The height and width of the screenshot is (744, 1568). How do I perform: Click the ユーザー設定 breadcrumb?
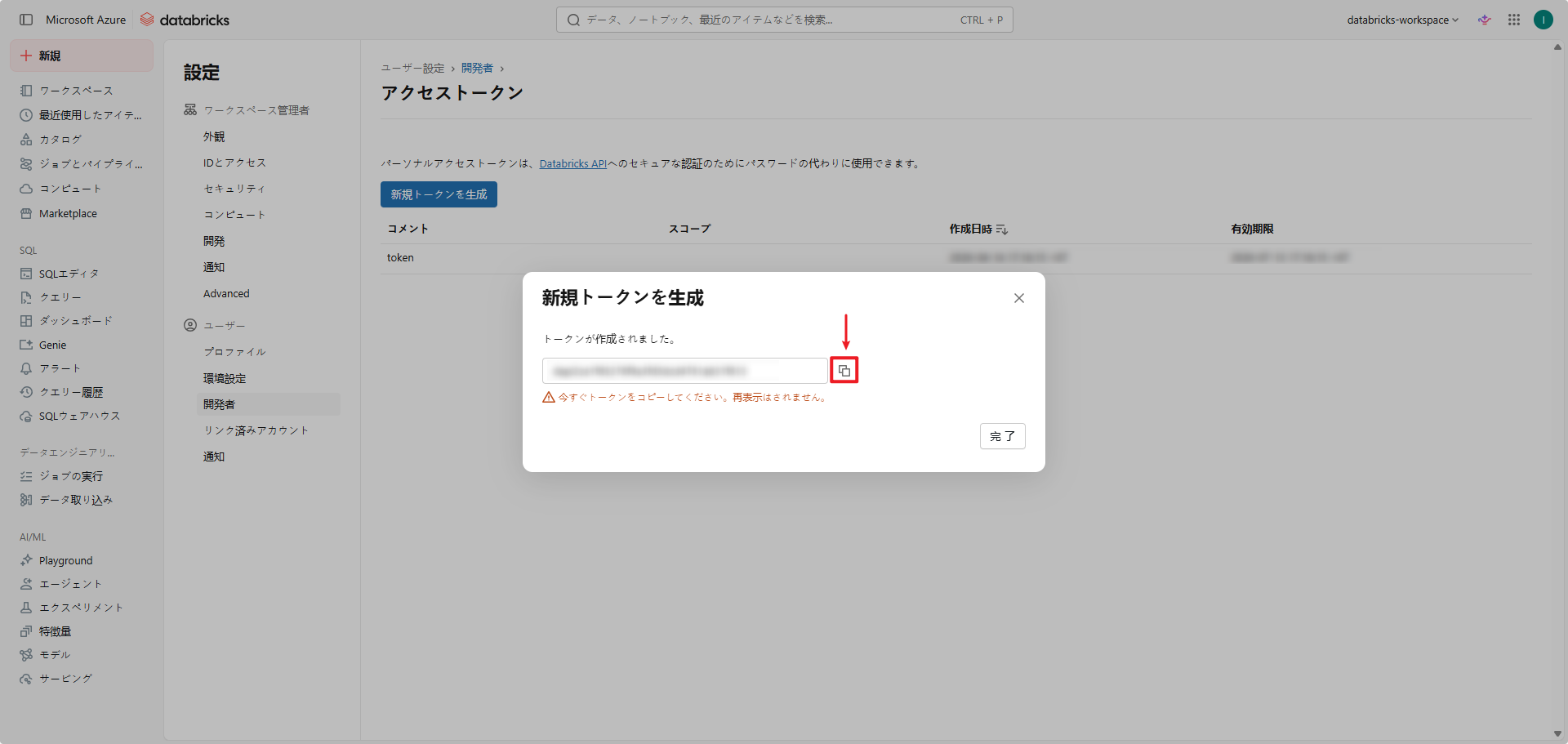[x=412, y=68]
